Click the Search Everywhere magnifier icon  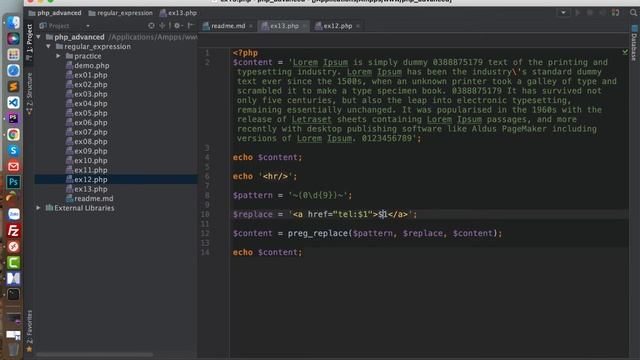(633, 13)
